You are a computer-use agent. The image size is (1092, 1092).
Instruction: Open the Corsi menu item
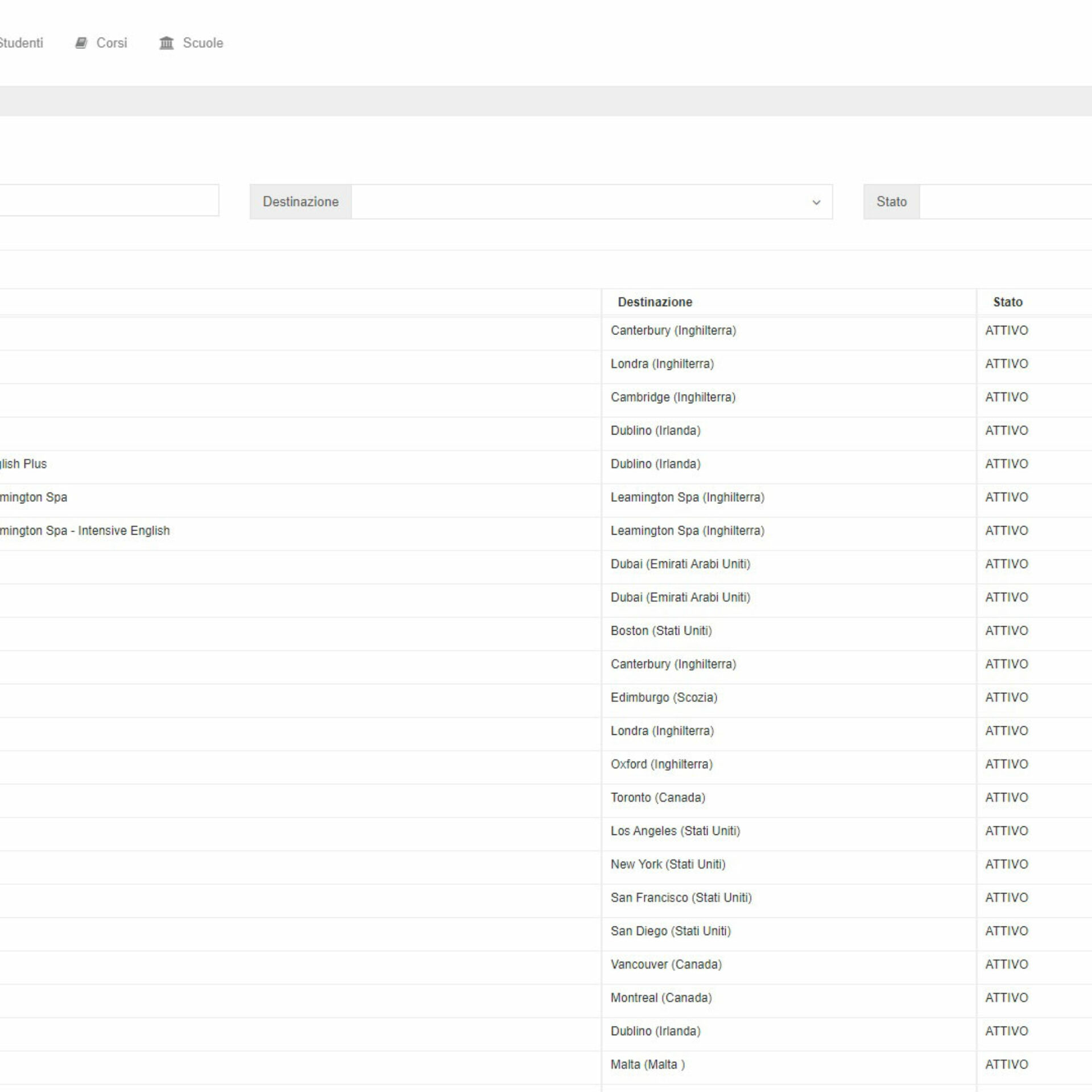click(111, 43)
